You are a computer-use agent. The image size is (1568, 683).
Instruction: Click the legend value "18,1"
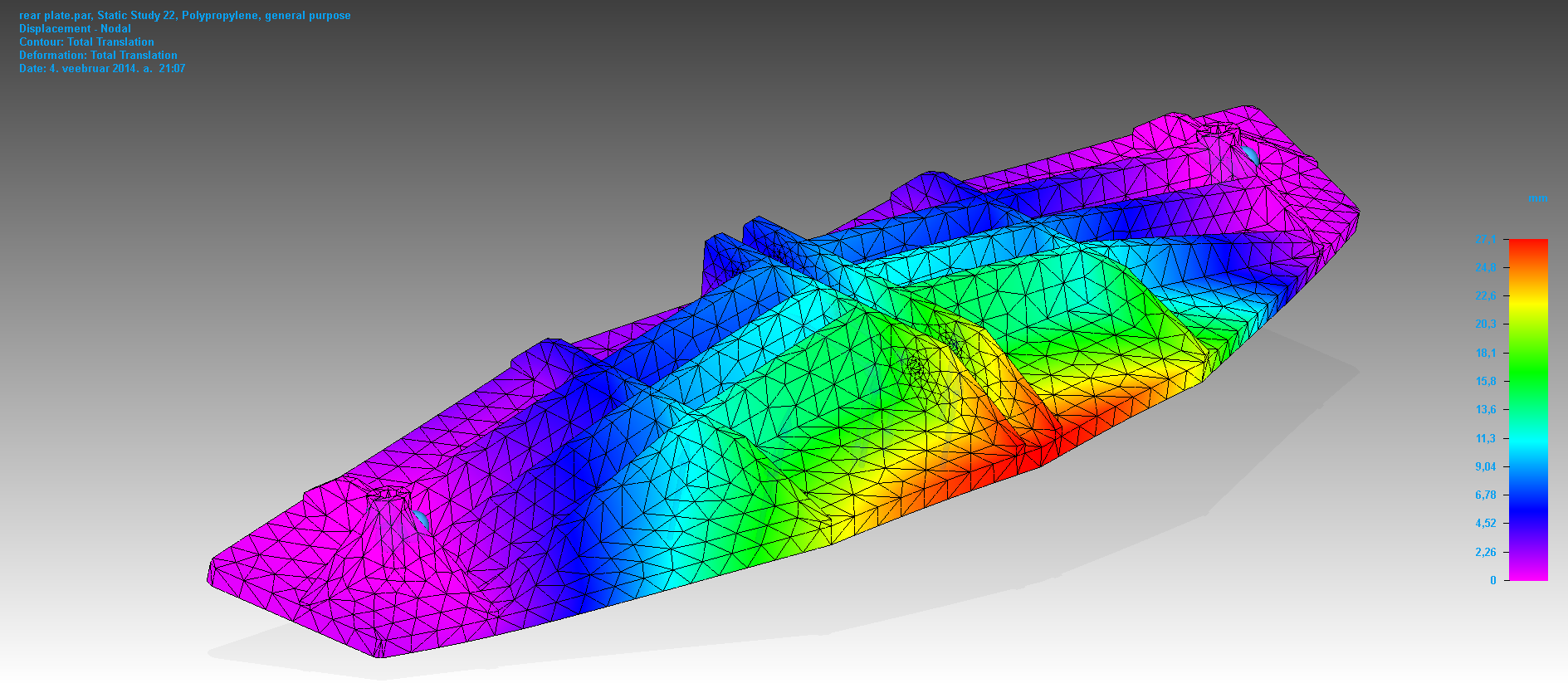pyautogui.click(x=1486, y=353)
